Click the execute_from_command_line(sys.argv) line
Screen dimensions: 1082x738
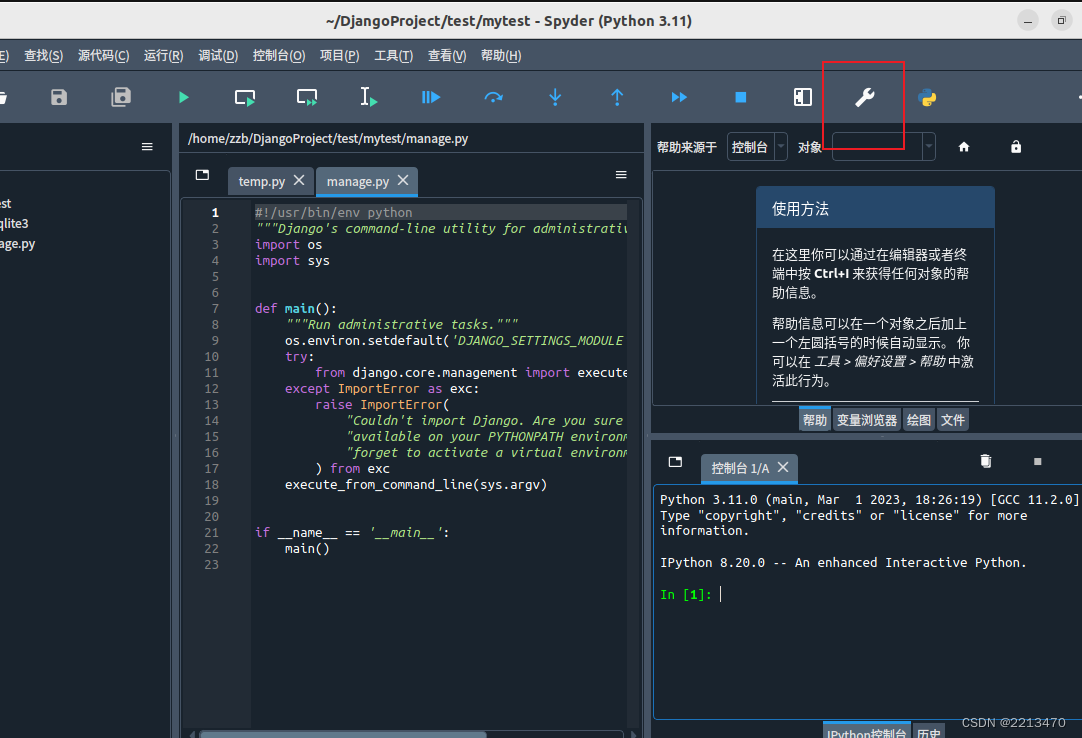click(416, 485)
